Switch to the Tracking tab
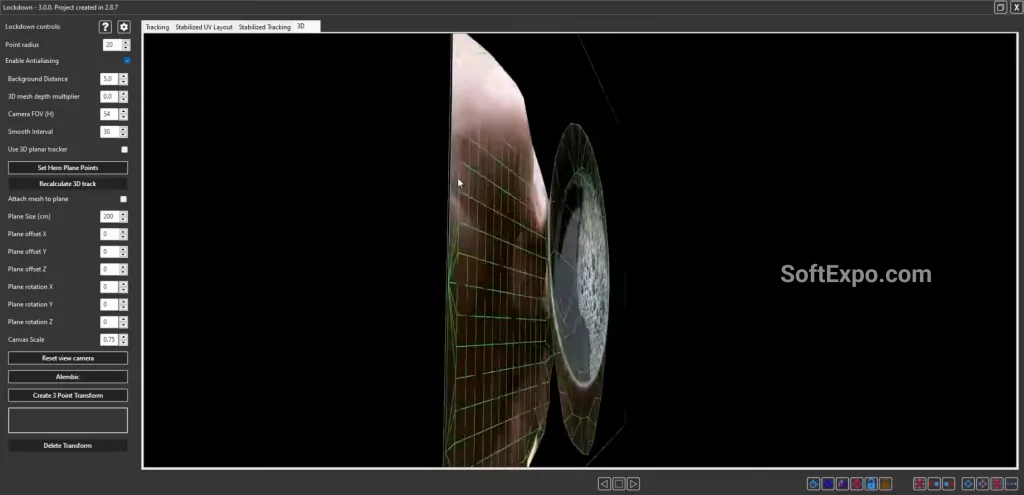Screen dimensions: 1024x495 157,27
